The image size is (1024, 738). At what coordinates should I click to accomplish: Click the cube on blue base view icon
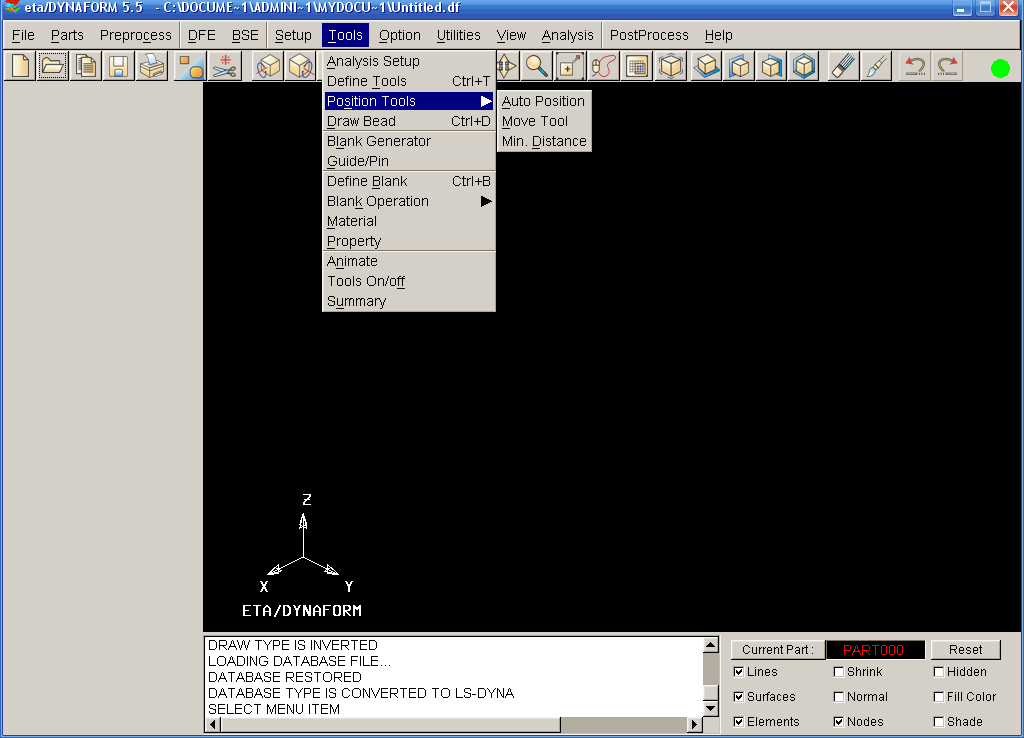click(x=706, y=67)
